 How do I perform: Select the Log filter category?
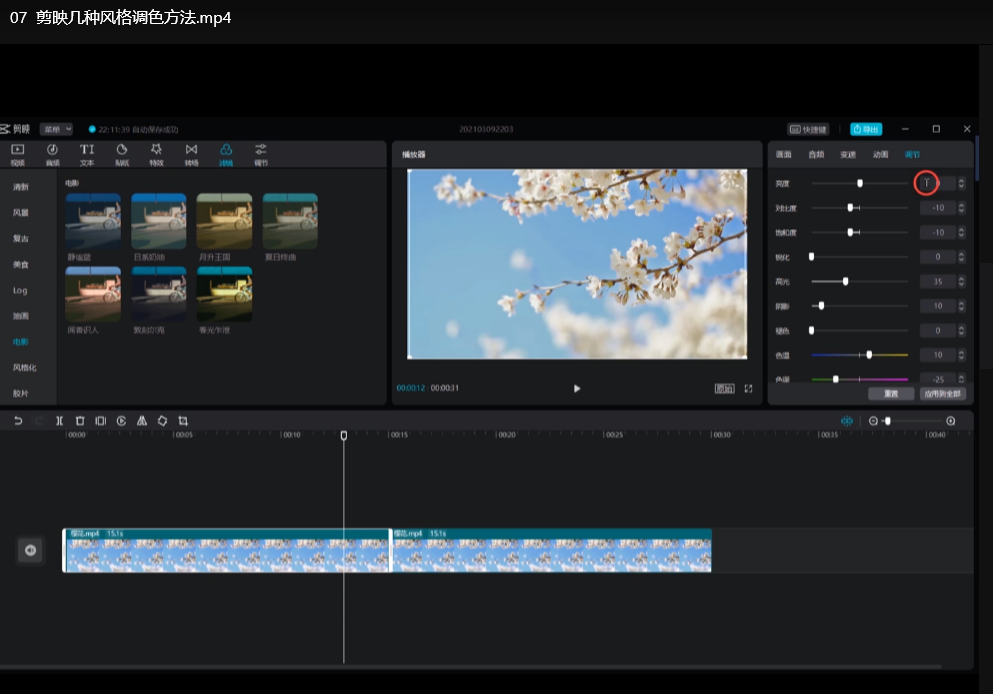20,291
